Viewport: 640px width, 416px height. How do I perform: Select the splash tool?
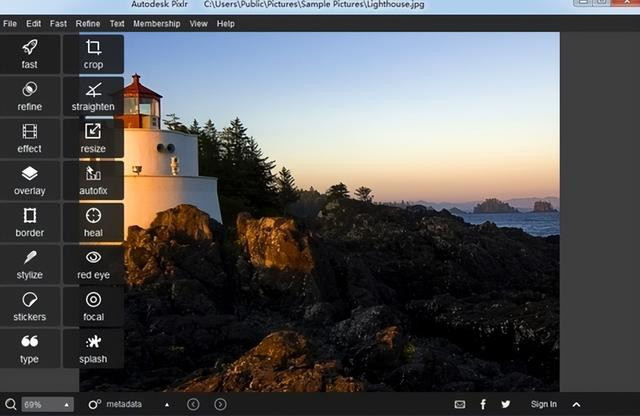pos(93,348)
